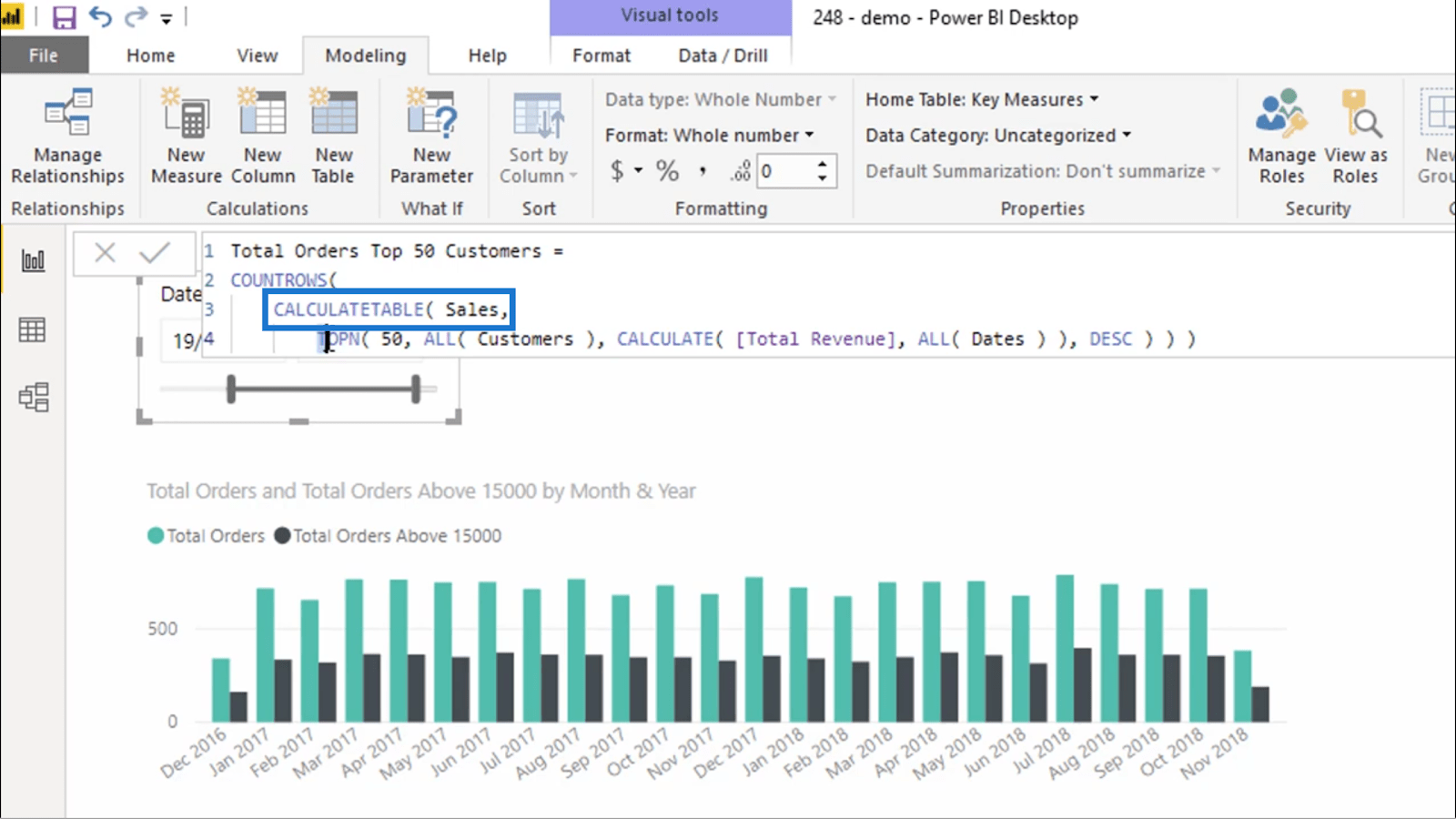Open Data Category Uncategorized dropdown
Image resolution: width=1456 pixels, height=819 pixels.
(998, 135)
